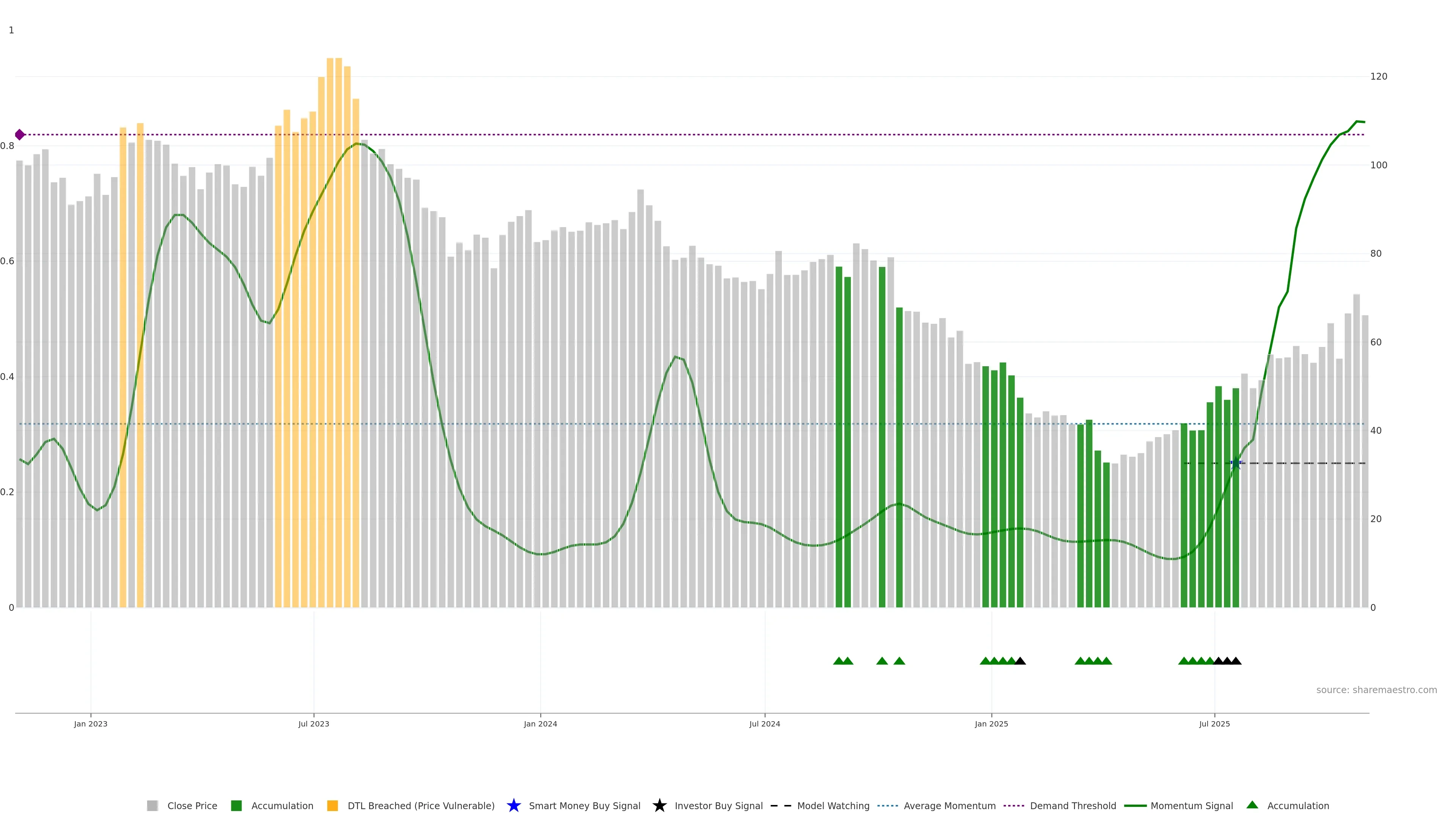
Task: Click the Close Price legend text
Action: tap(192, 805)
